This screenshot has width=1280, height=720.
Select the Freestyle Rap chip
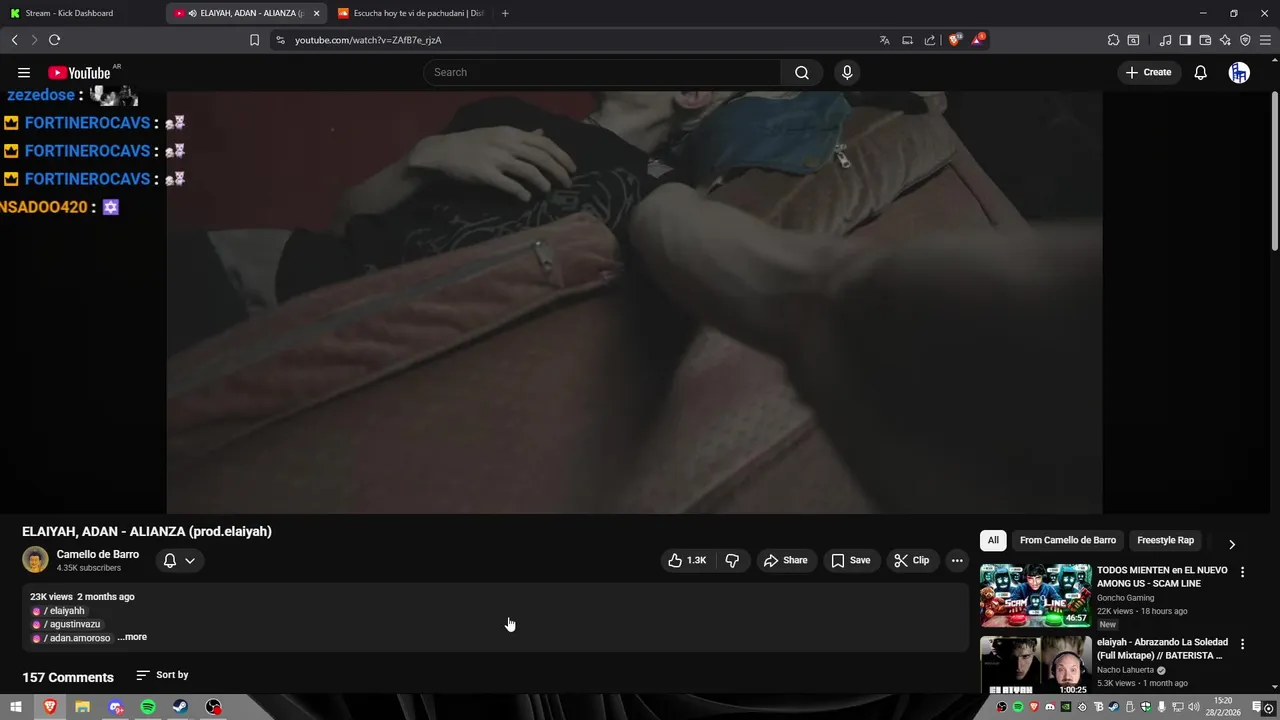click(x=1165, y=540)
